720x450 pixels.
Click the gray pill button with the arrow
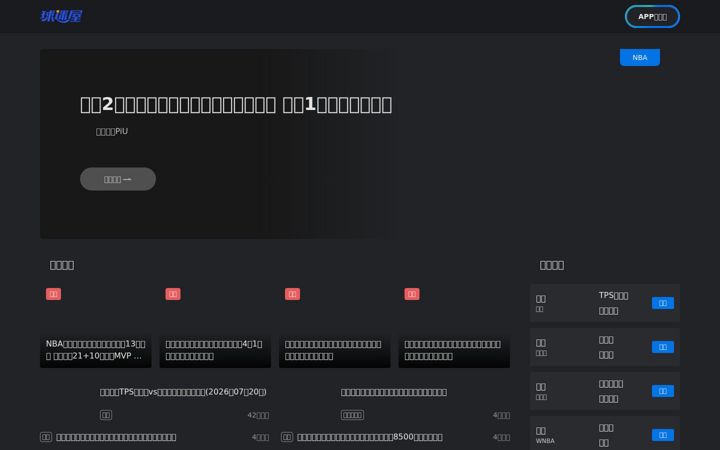[x=118, y=179]
